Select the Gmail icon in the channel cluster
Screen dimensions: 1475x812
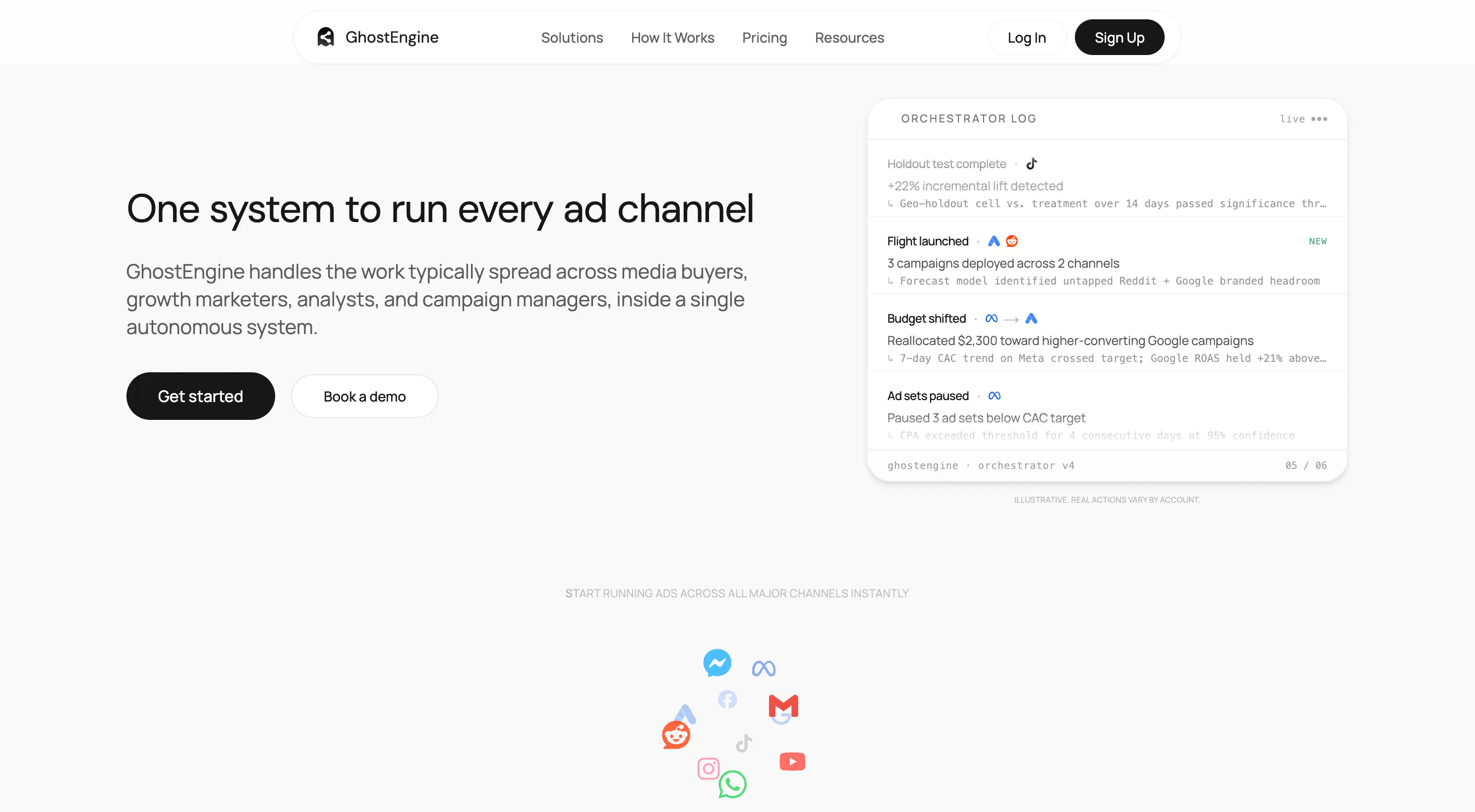[783, 706]
